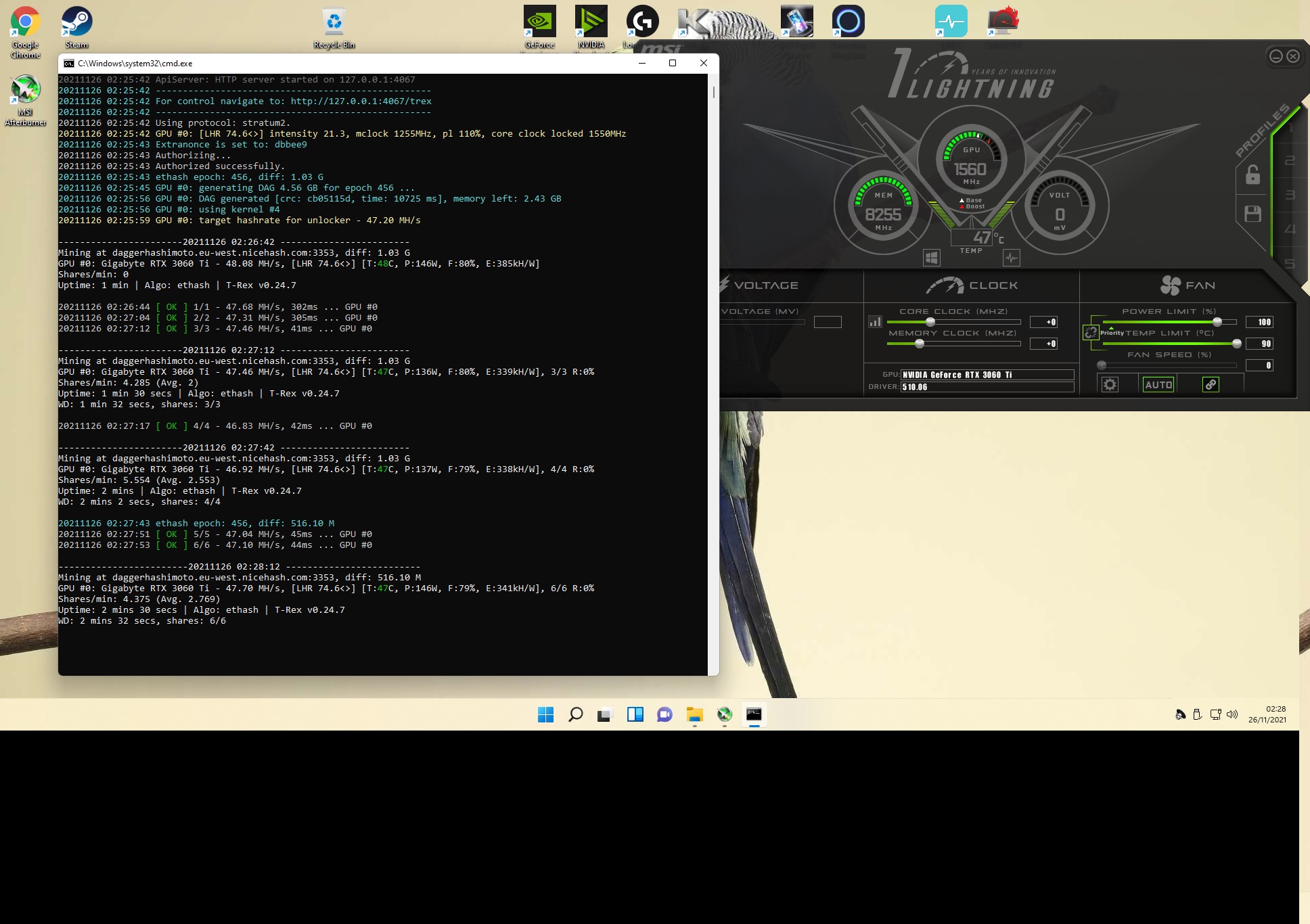Select profile slot 1
The image size is (1310, 924).
1291,129
